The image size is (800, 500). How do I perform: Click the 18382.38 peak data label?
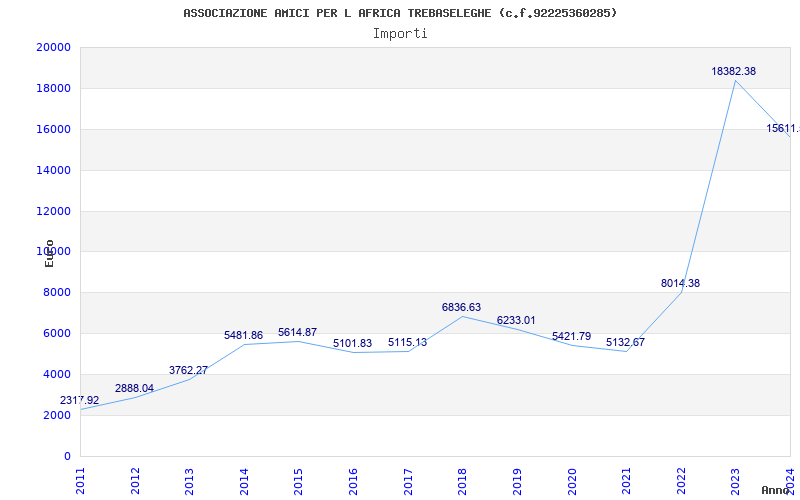click(734, 72)
